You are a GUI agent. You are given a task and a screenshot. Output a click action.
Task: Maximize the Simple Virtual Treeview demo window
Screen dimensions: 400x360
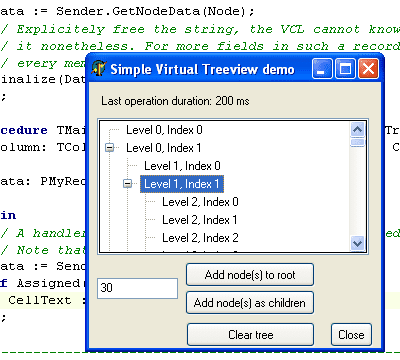(345, 69)
